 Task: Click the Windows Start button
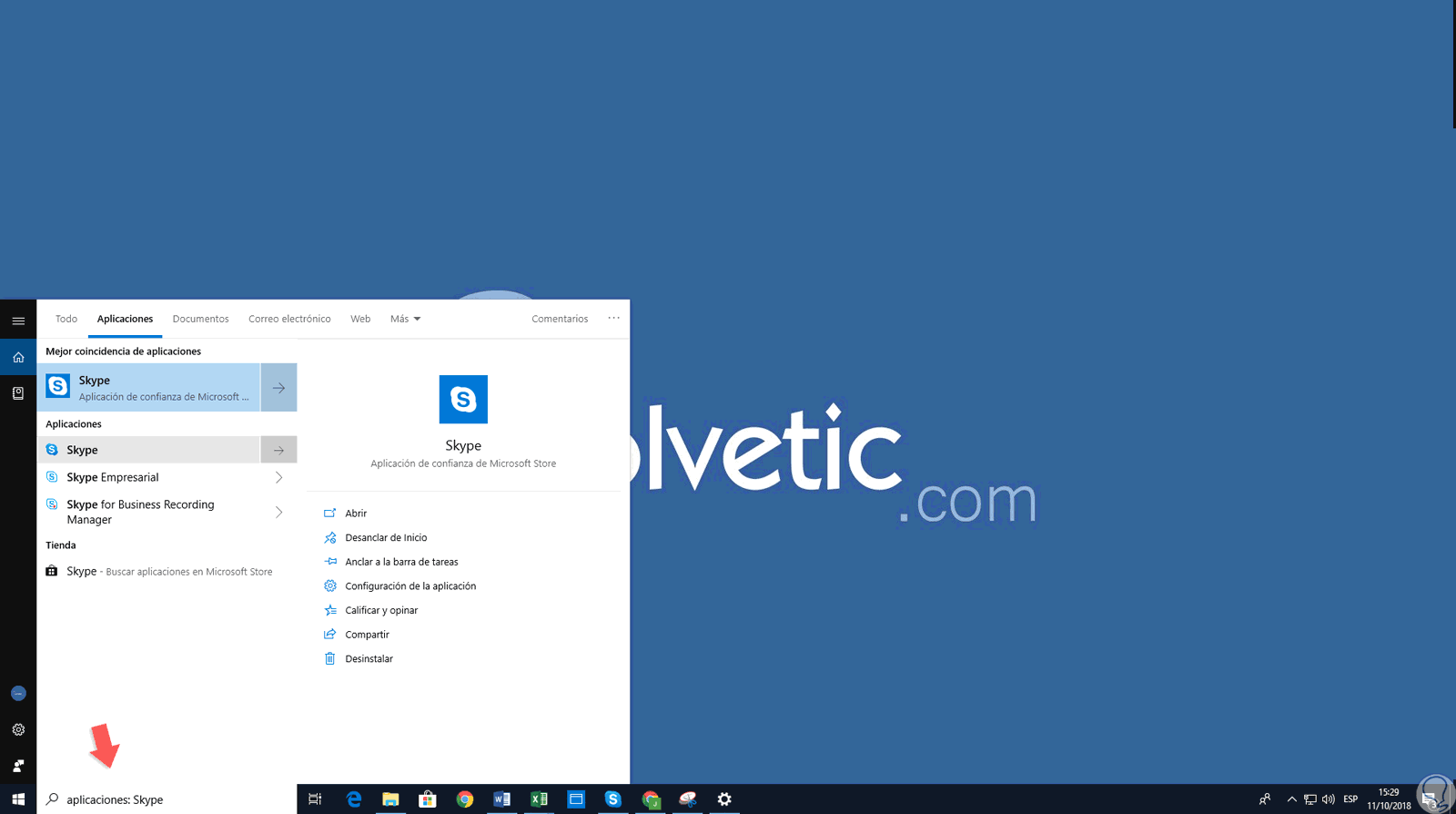click(18, 799)
